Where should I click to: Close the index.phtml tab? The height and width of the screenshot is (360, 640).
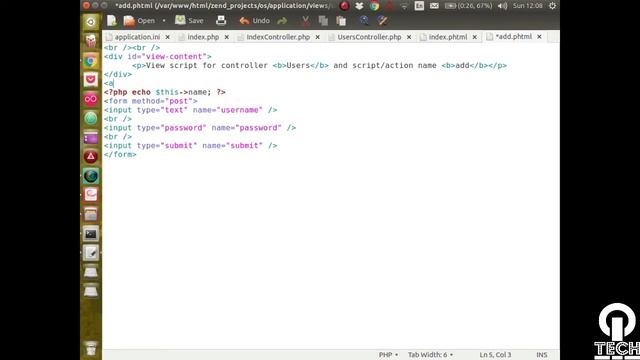click(475, 37)
